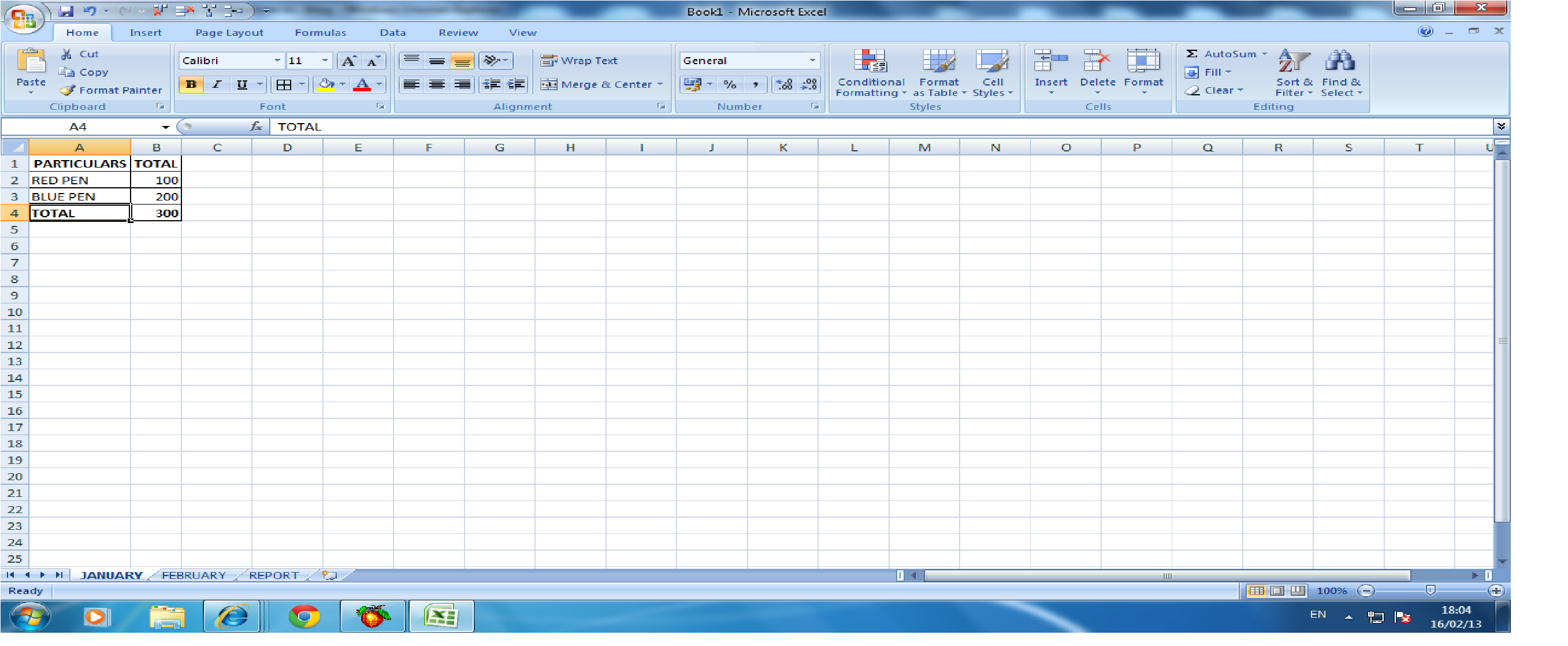The width and height of the screenshot is (1568, 646).
Task: Click the Wrap Text button
Action: [579, 61]
